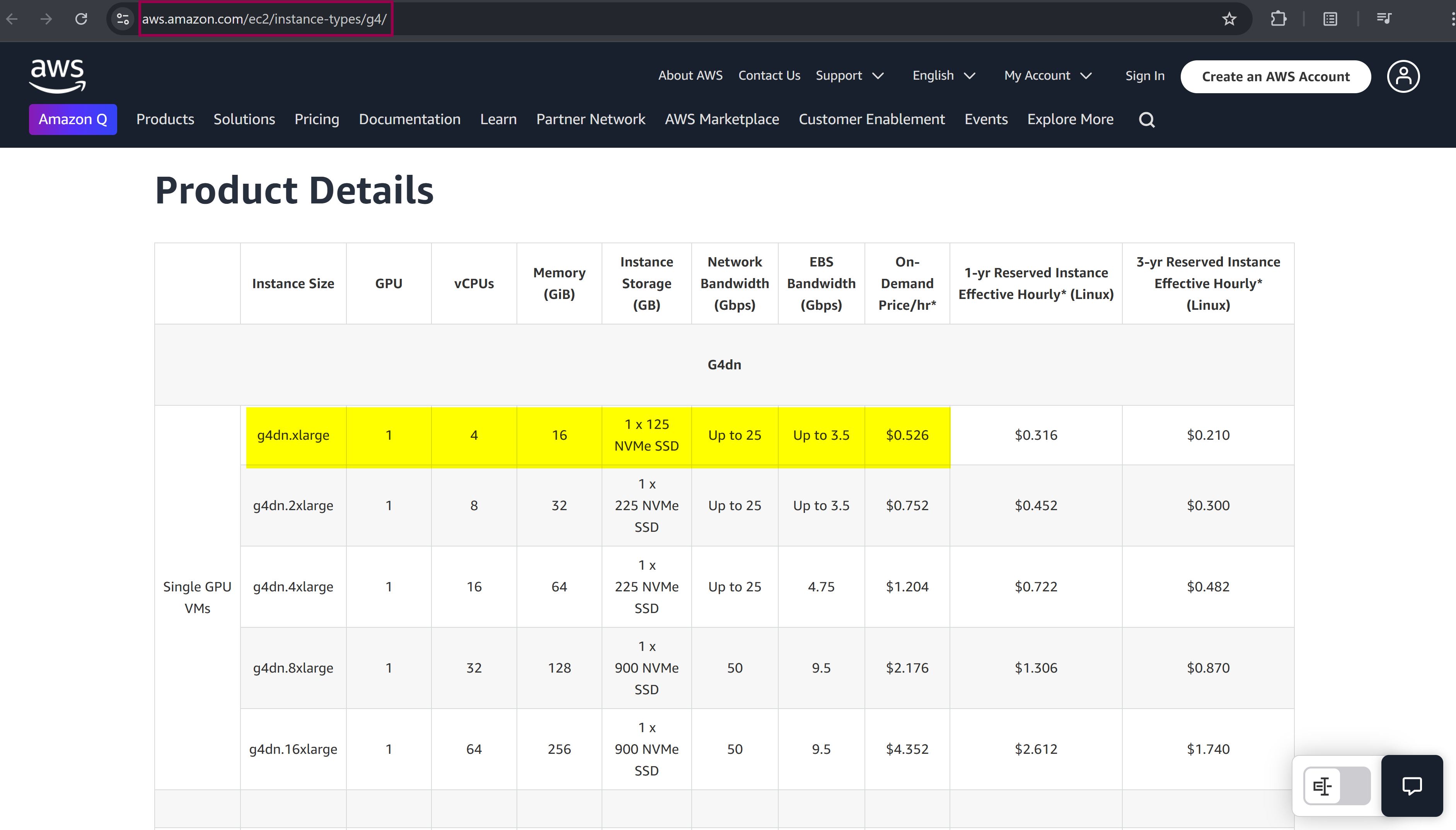Click the address bar URL field

pyautogui.click(x=265, y=19)
